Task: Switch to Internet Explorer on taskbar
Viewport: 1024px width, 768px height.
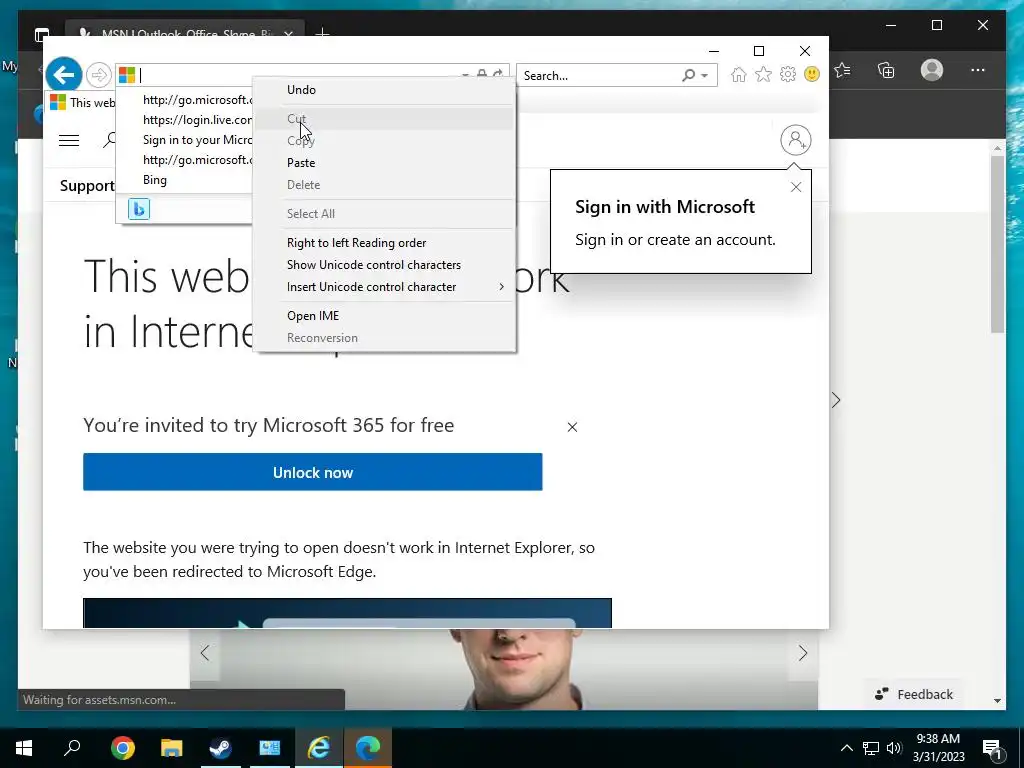Action: point(319,748)
